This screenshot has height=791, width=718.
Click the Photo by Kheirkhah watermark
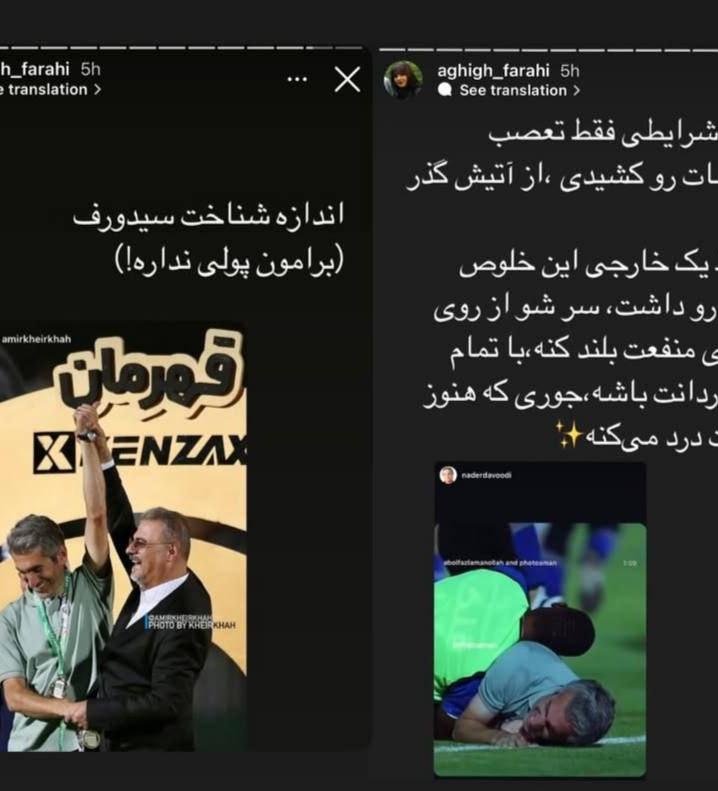point(190,622)
